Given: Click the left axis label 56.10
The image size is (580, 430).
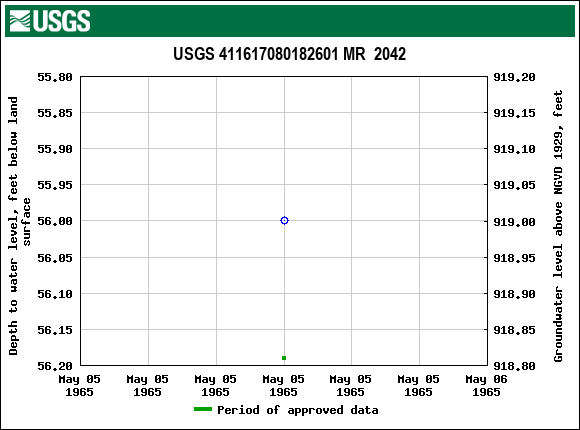Looking at the screenshot, I should pyautogui.click(x=55, y=294).
